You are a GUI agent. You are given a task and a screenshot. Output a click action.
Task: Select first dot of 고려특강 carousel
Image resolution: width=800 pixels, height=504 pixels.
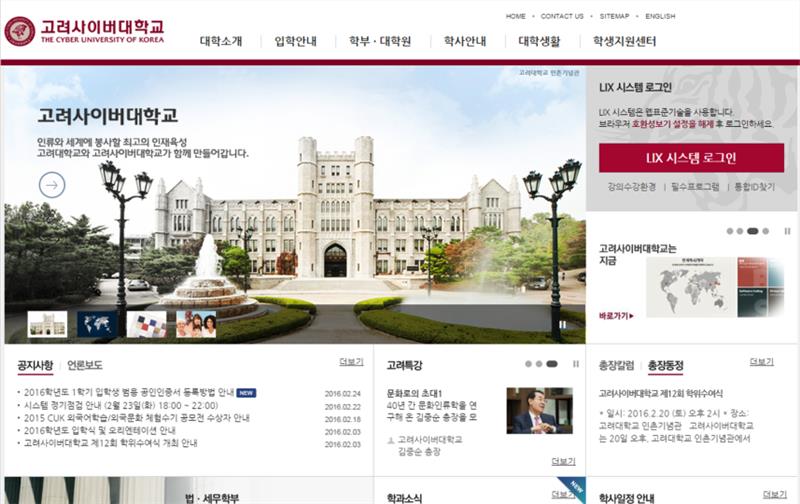coord(529,364)
